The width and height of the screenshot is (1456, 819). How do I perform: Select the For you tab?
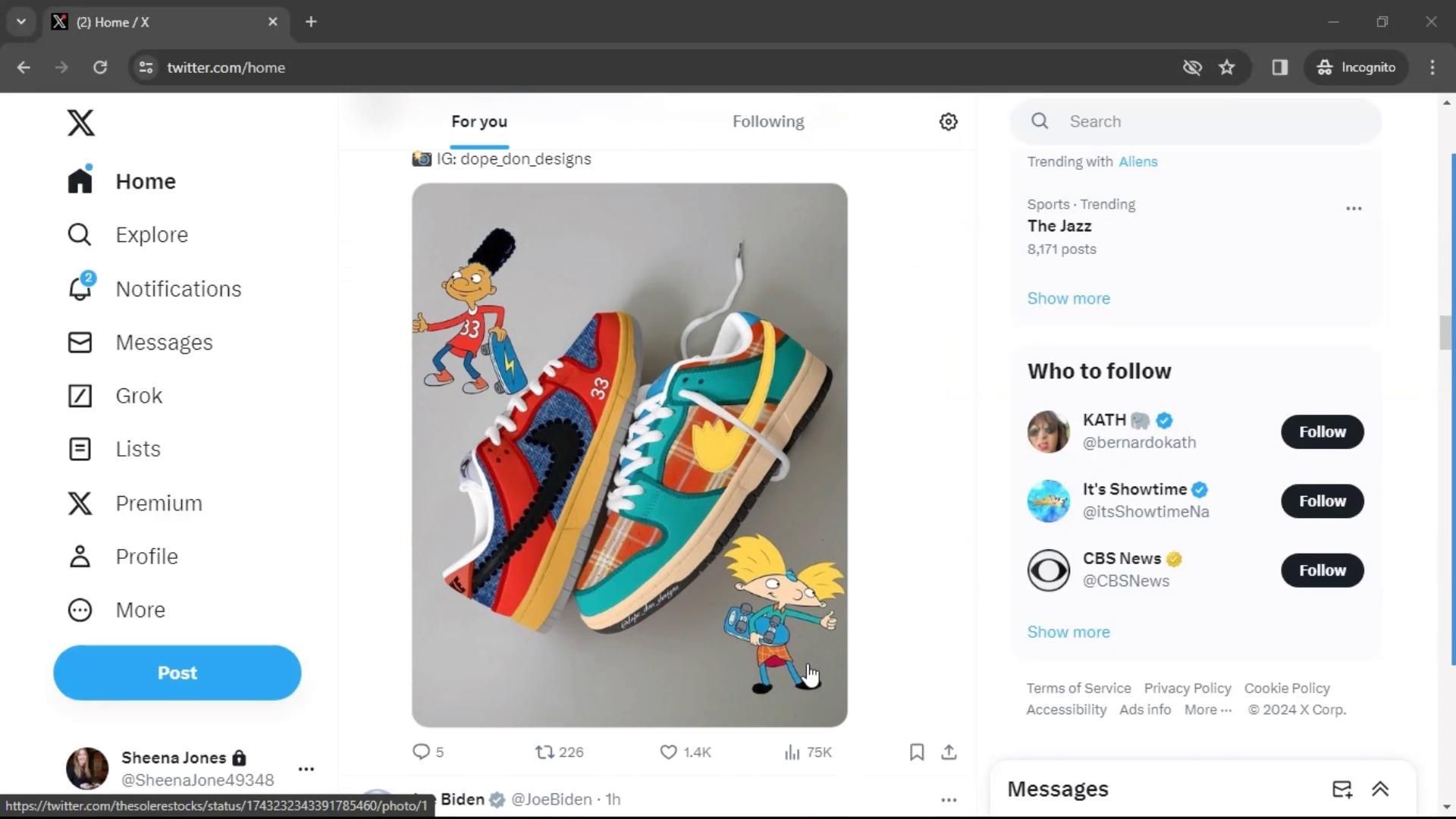tap(479, 121)
